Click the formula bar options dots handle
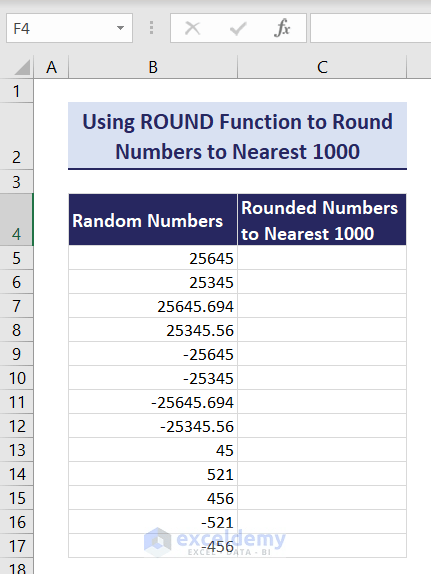The image size is (431, 574). 151,28
